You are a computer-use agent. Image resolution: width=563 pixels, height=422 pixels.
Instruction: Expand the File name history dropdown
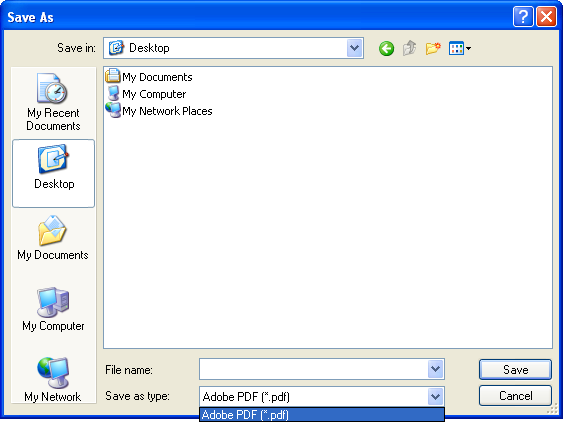coord(435,369)
